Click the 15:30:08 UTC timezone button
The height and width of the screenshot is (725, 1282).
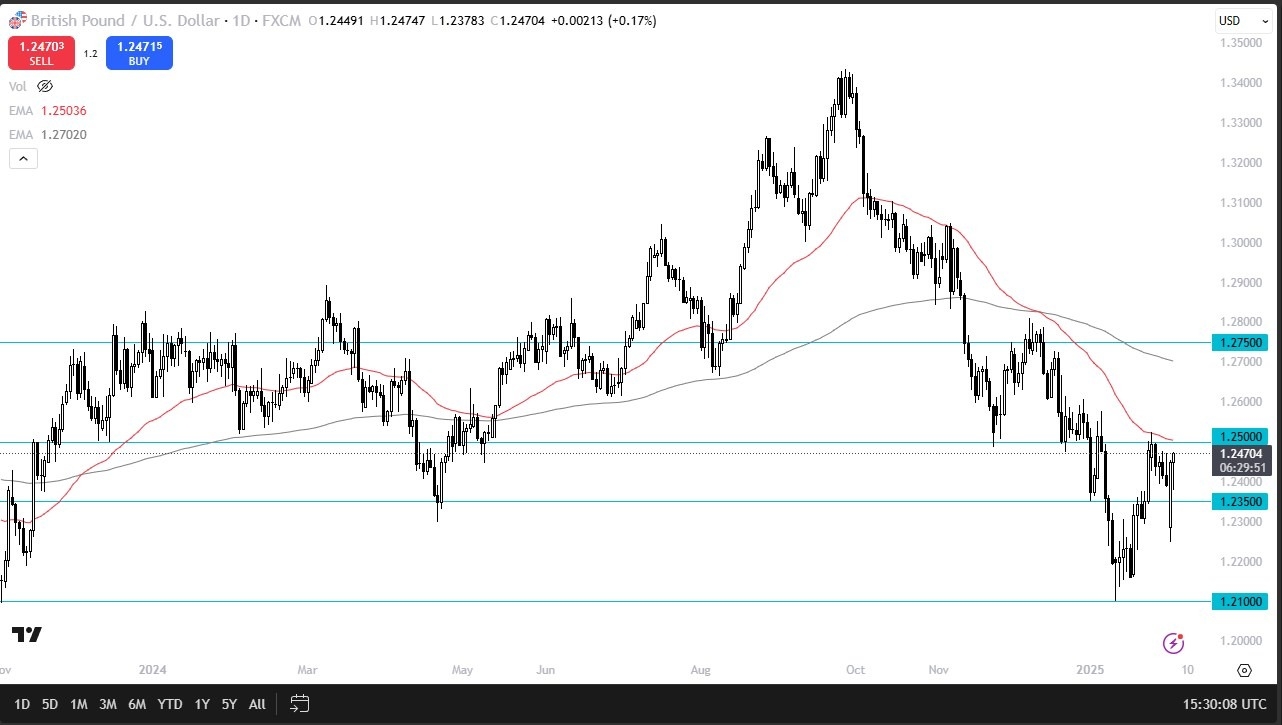[x=1224, y=704]
